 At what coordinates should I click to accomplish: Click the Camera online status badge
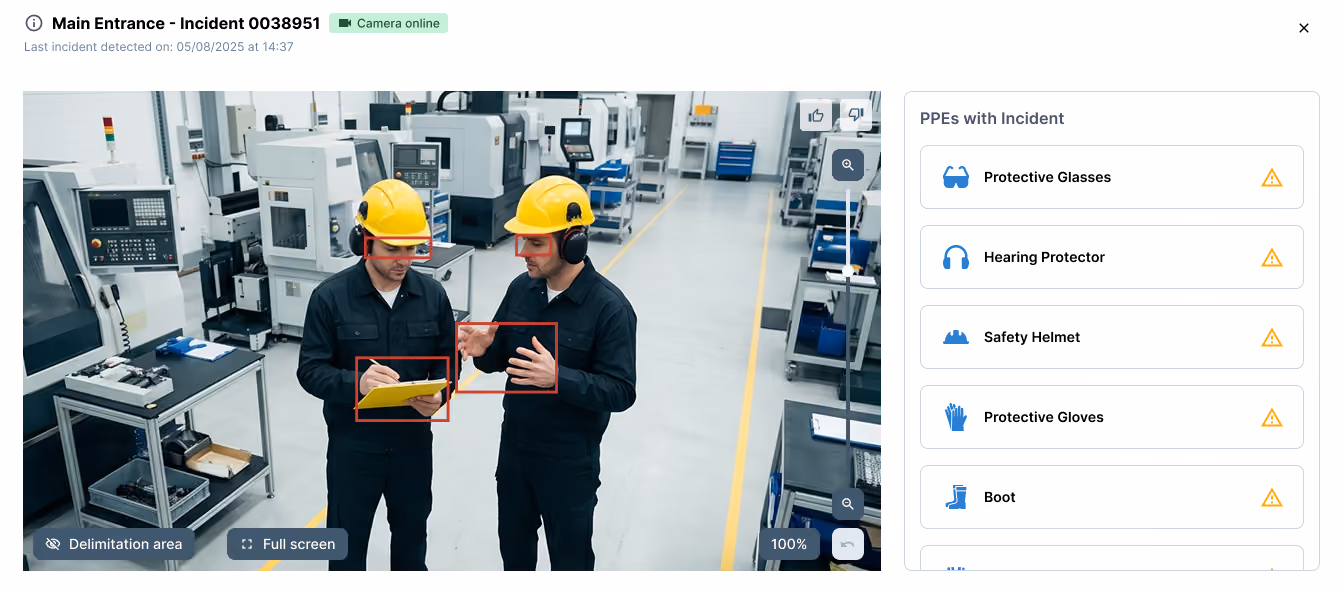tap(388, 23)
